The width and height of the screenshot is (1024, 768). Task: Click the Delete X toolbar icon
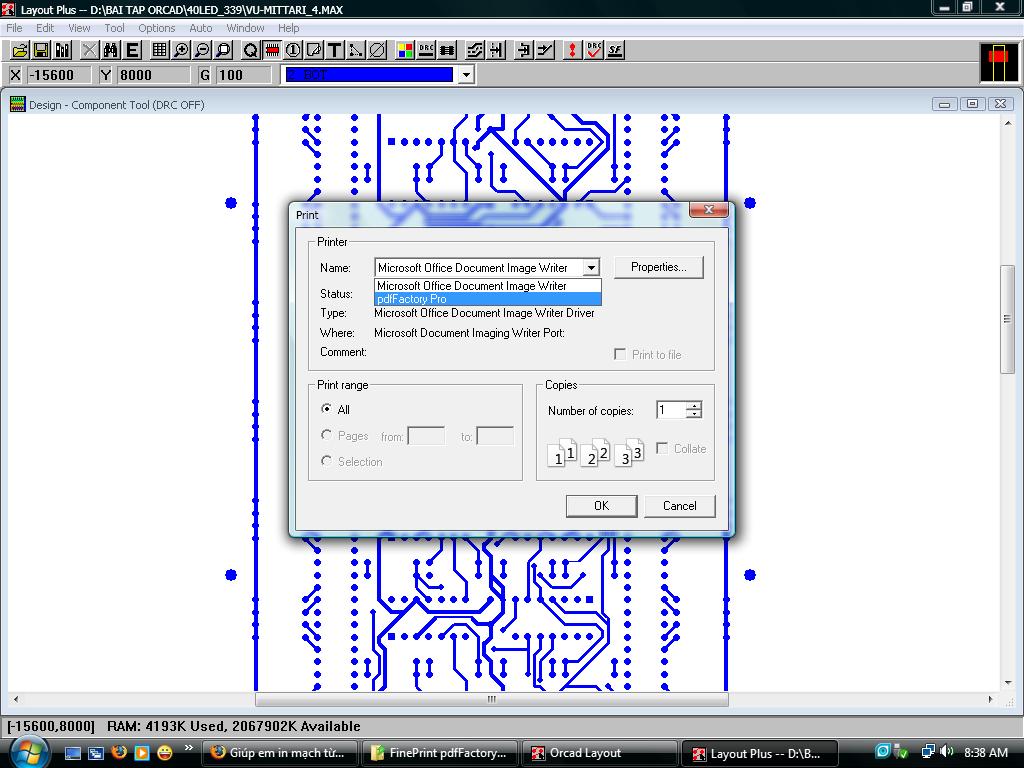(x=89, y=50)
